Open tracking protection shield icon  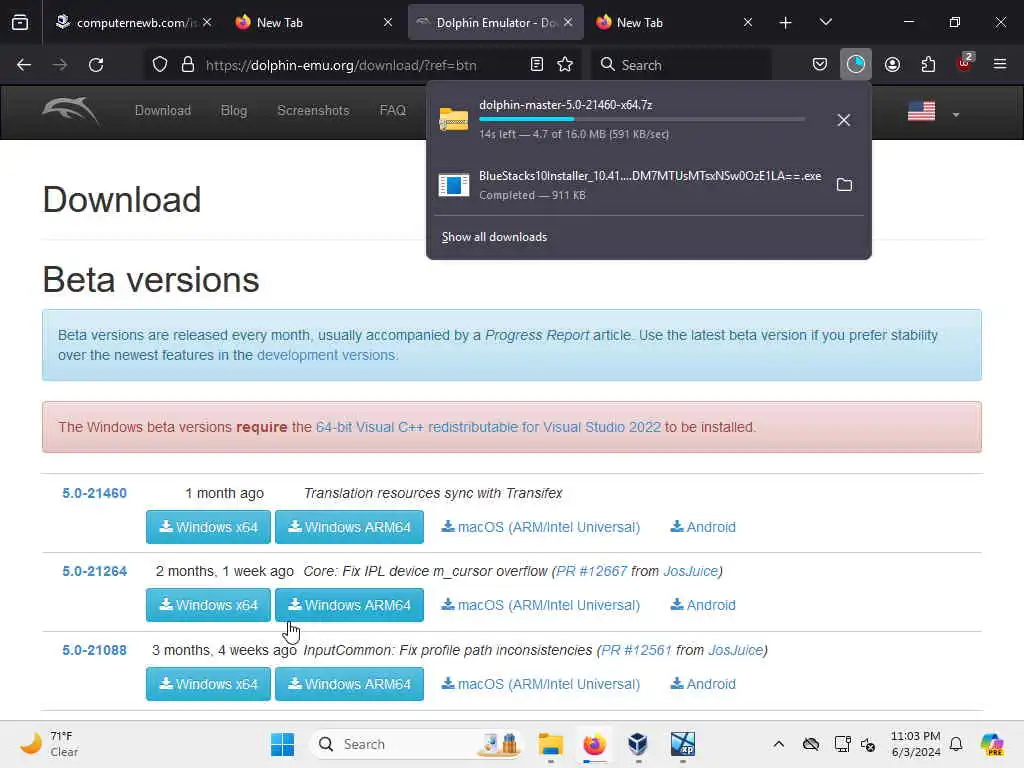tap(160, 65)
